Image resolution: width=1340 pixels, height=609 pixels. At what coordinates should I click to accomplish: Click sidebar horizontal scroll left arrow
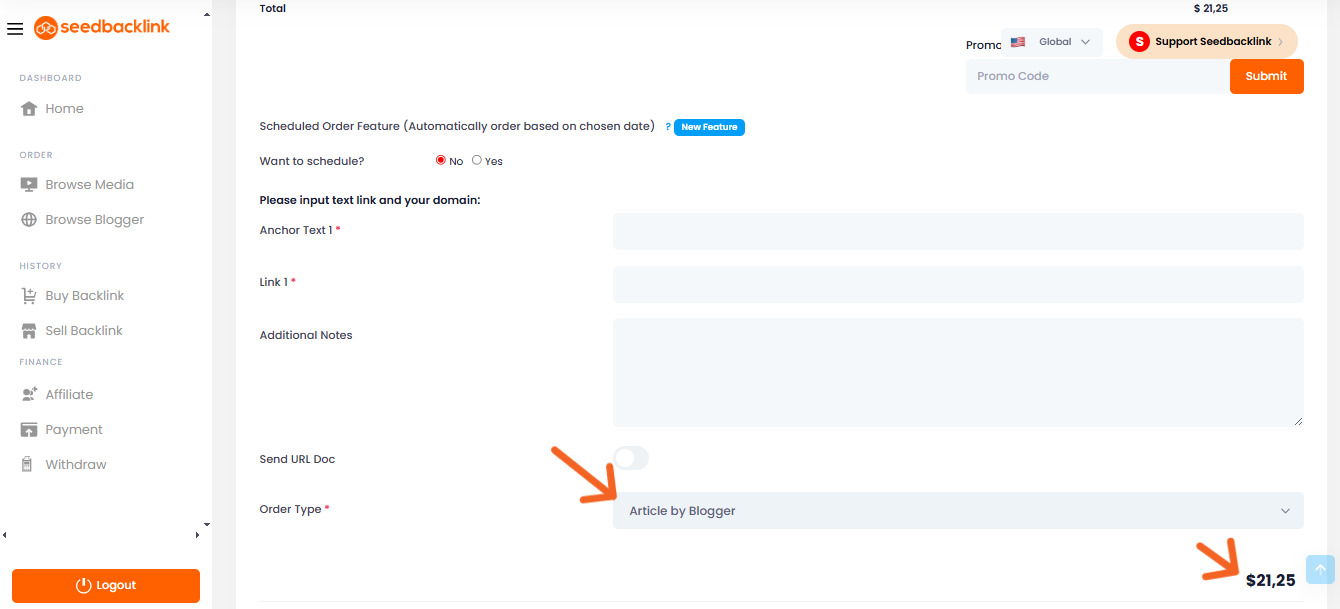point(5,536)
